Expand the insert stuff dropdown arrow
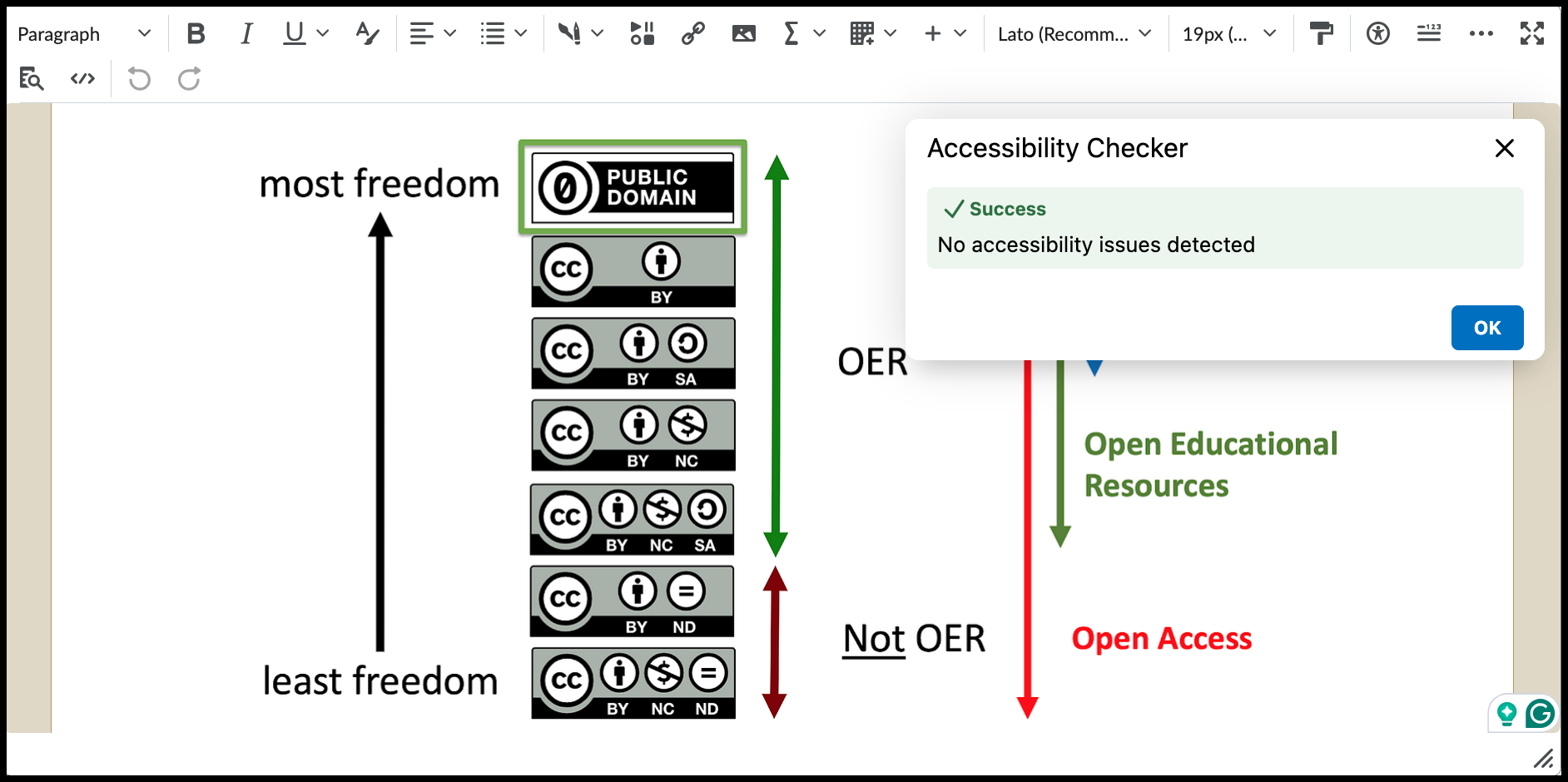This screenshot has height=782, width=1568. [x=598, y=34]
